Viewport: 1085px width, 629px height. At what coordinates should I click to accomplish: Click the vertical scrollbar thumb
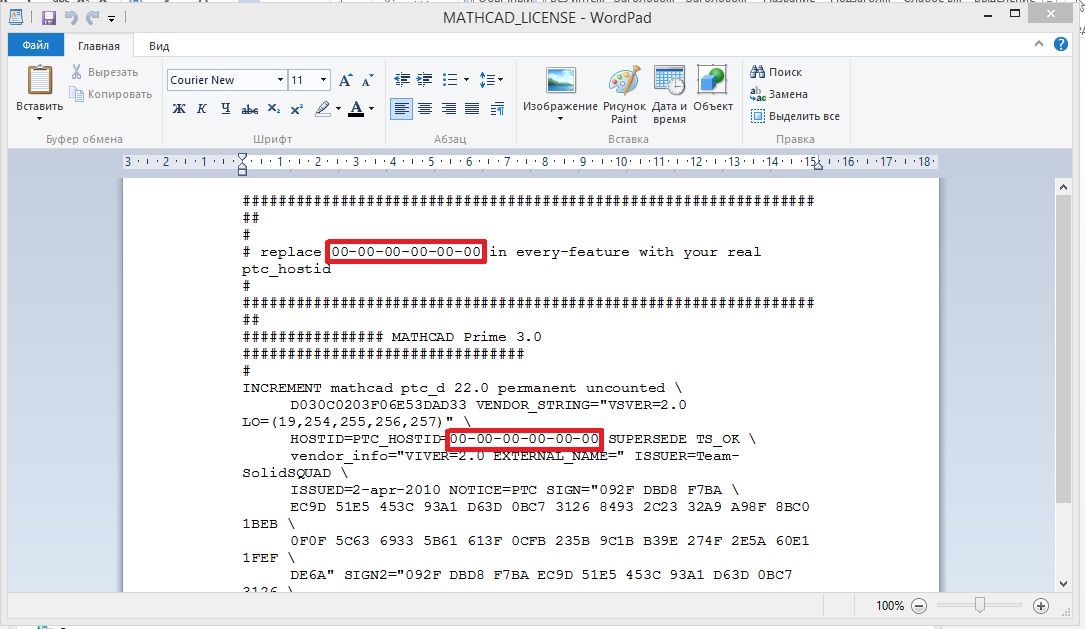(x=1064, y=349)
